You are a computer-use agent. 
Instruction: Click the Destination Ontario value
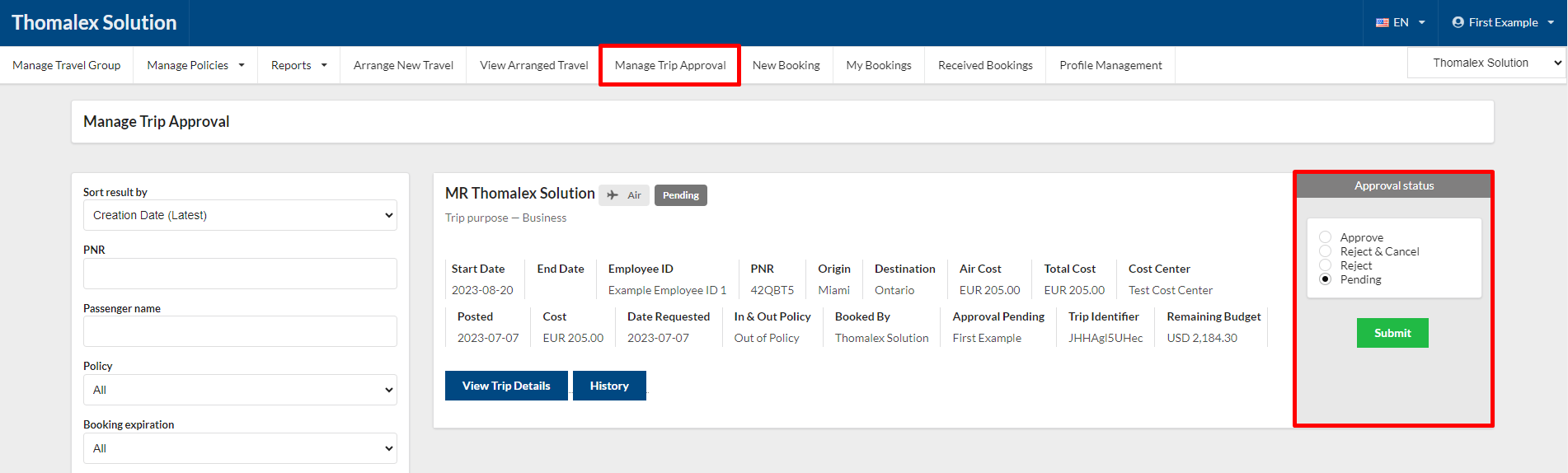[x=894, y=290]
